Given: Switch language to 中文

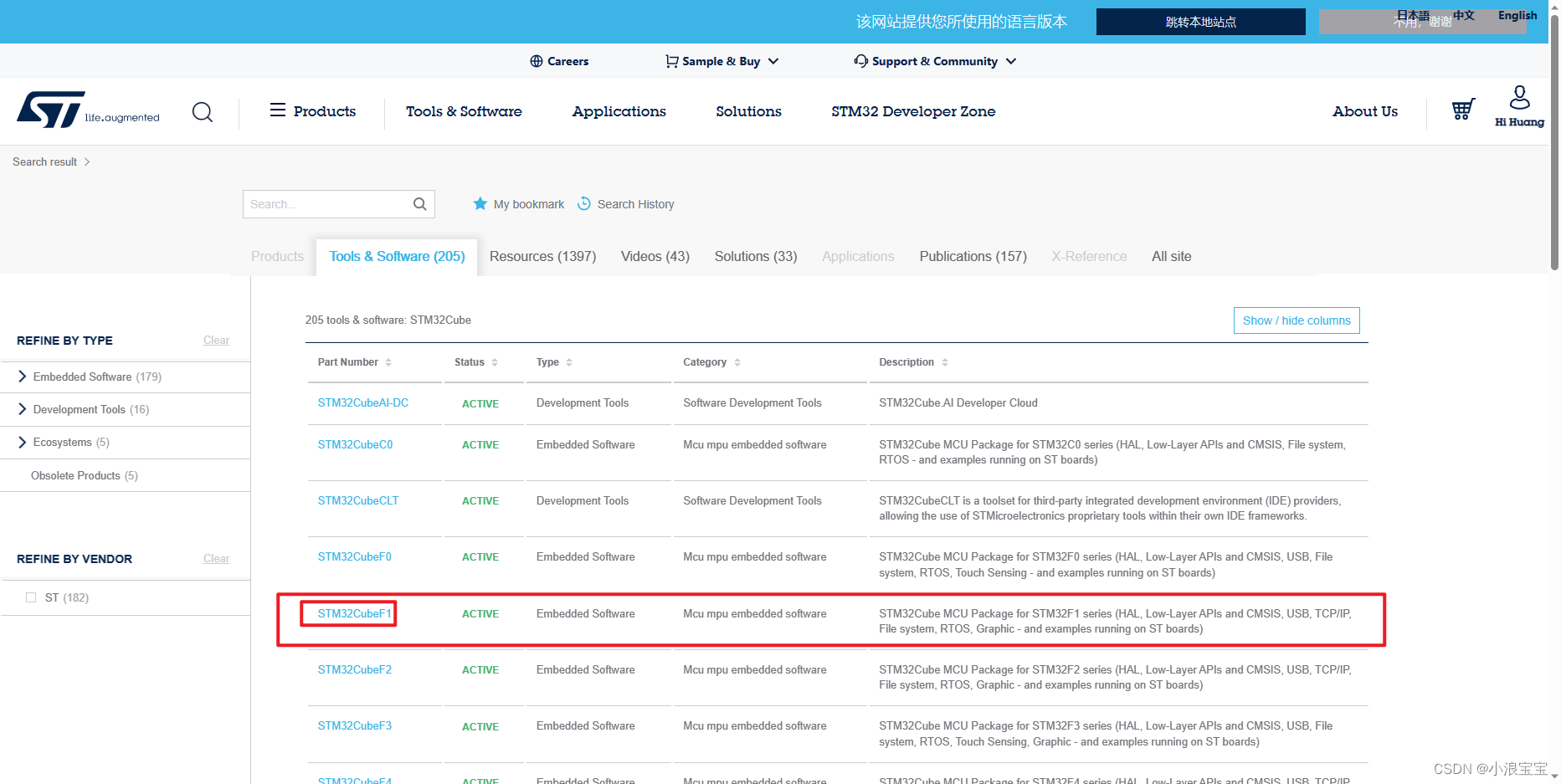Looking at the screenshot, I should (1464, 15).
